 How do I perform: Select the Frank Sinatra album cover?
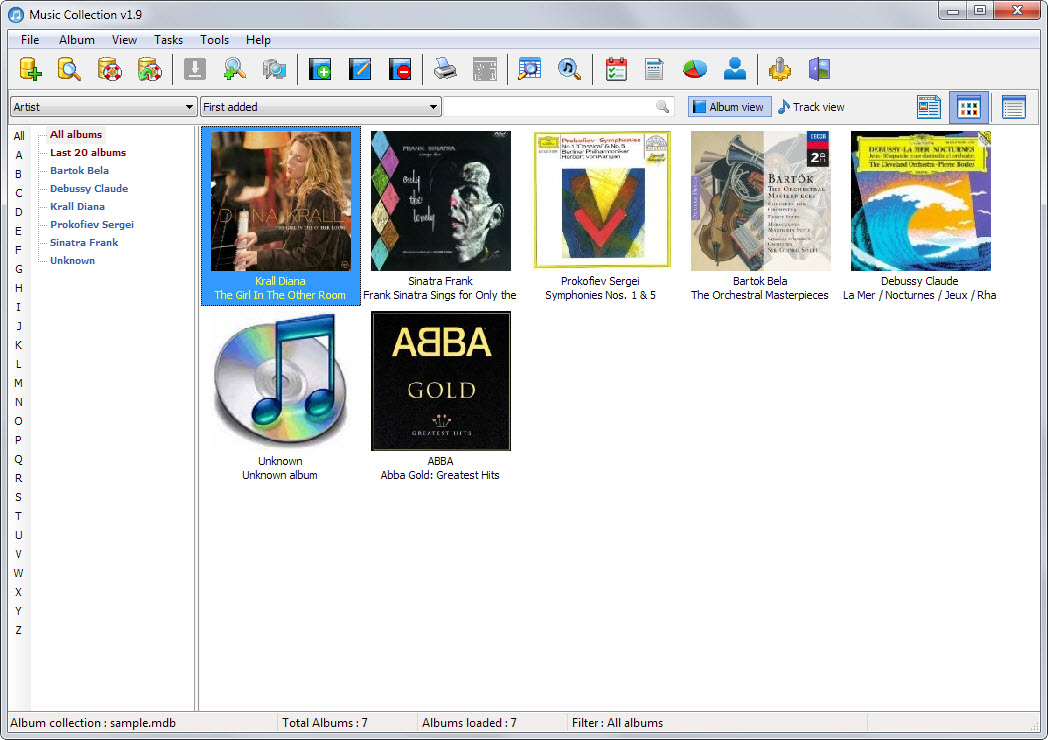(440, 201)
